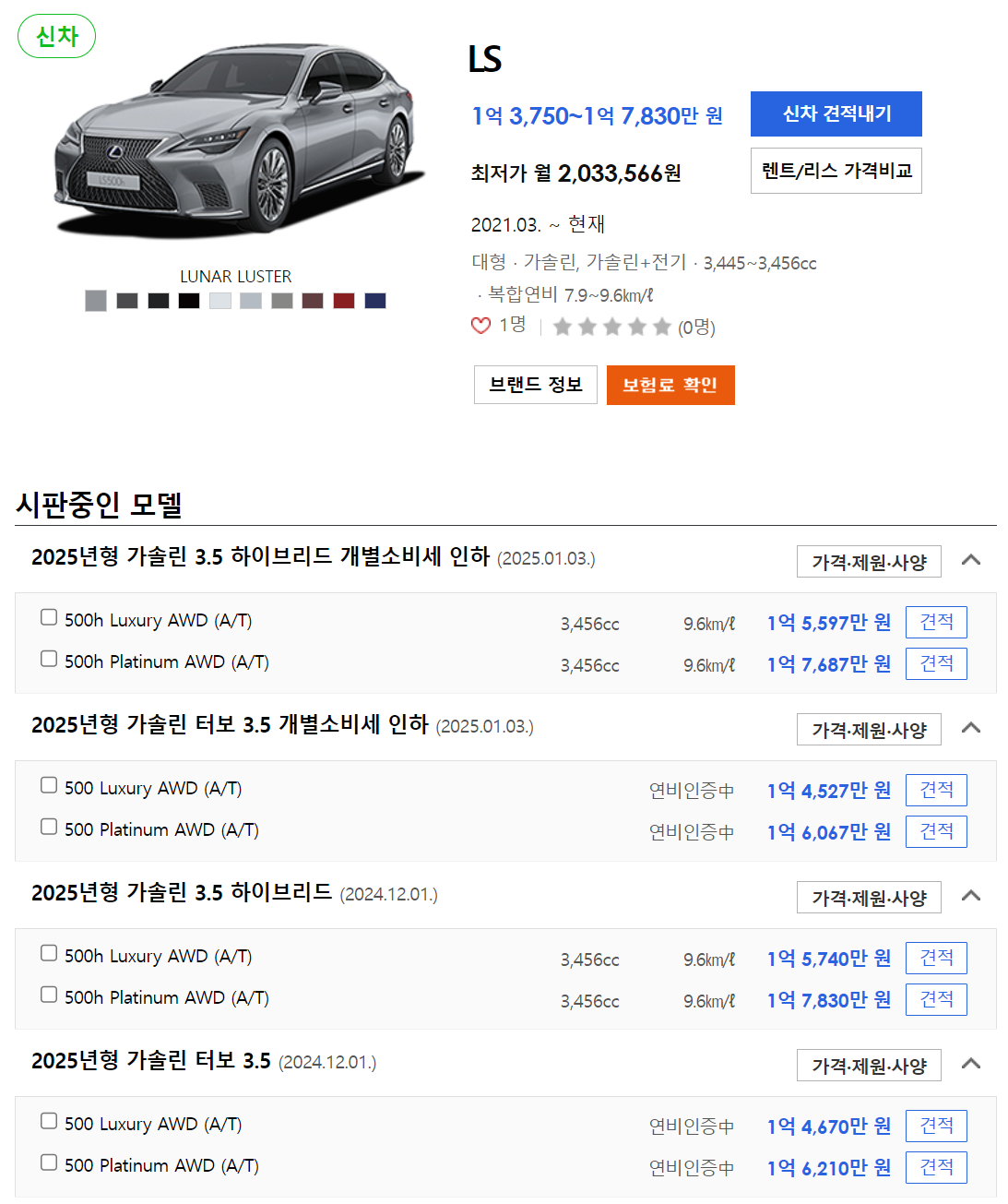Check 500h Luxury AWD priced 1억 5,740만 원
1008x1204 pixels.
pos(49,953)
